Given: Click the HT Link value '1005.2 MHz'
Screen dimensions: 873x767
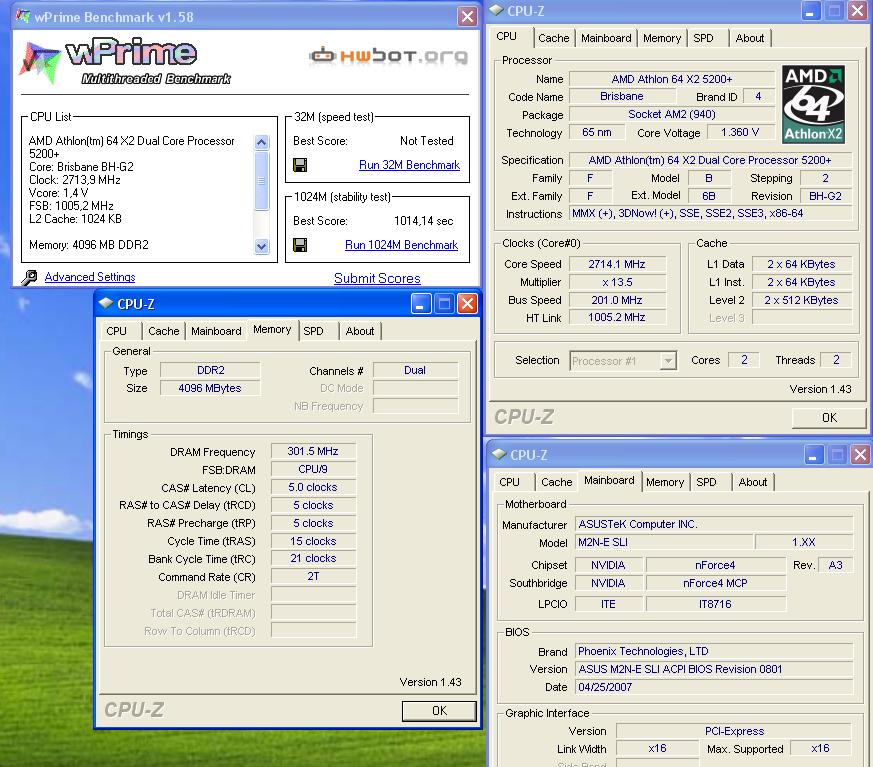Looking at the screenshot, I should coord(617,317).
